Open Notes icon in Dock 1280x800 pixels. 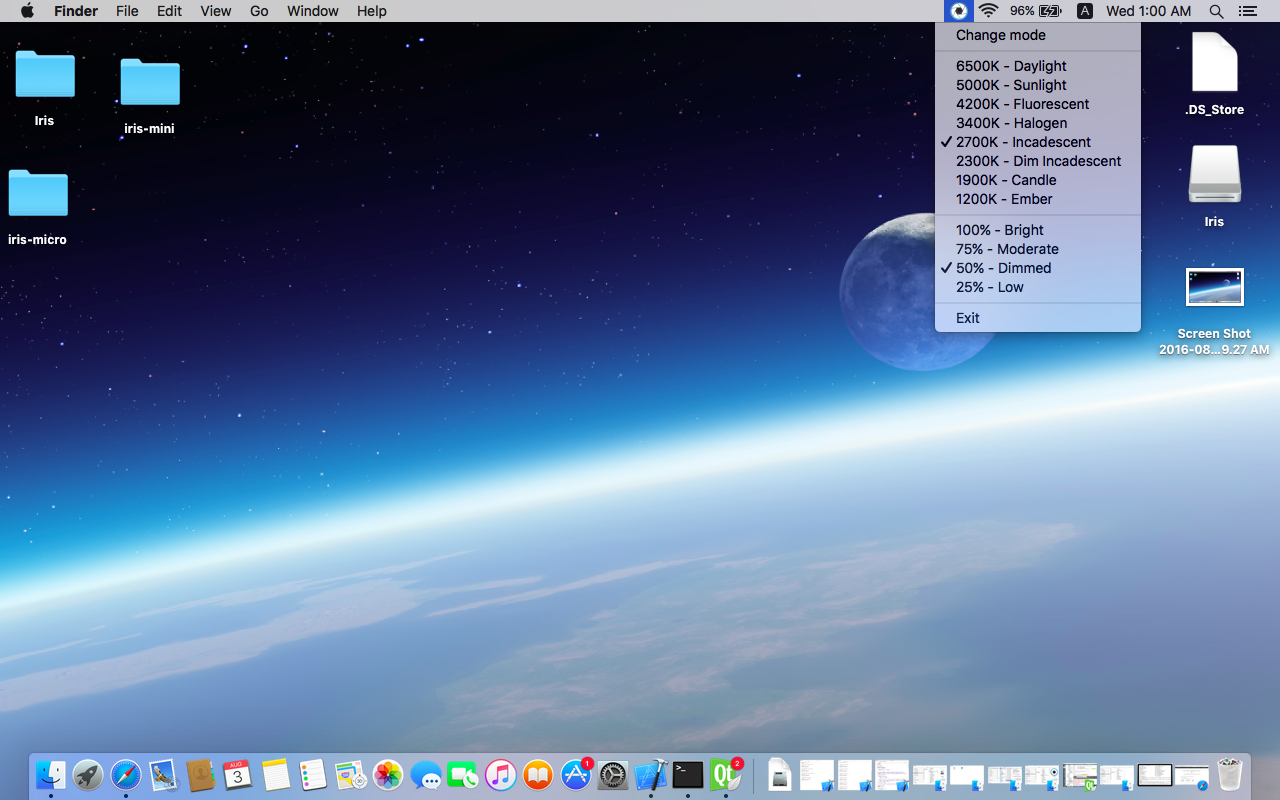(276, 775)
